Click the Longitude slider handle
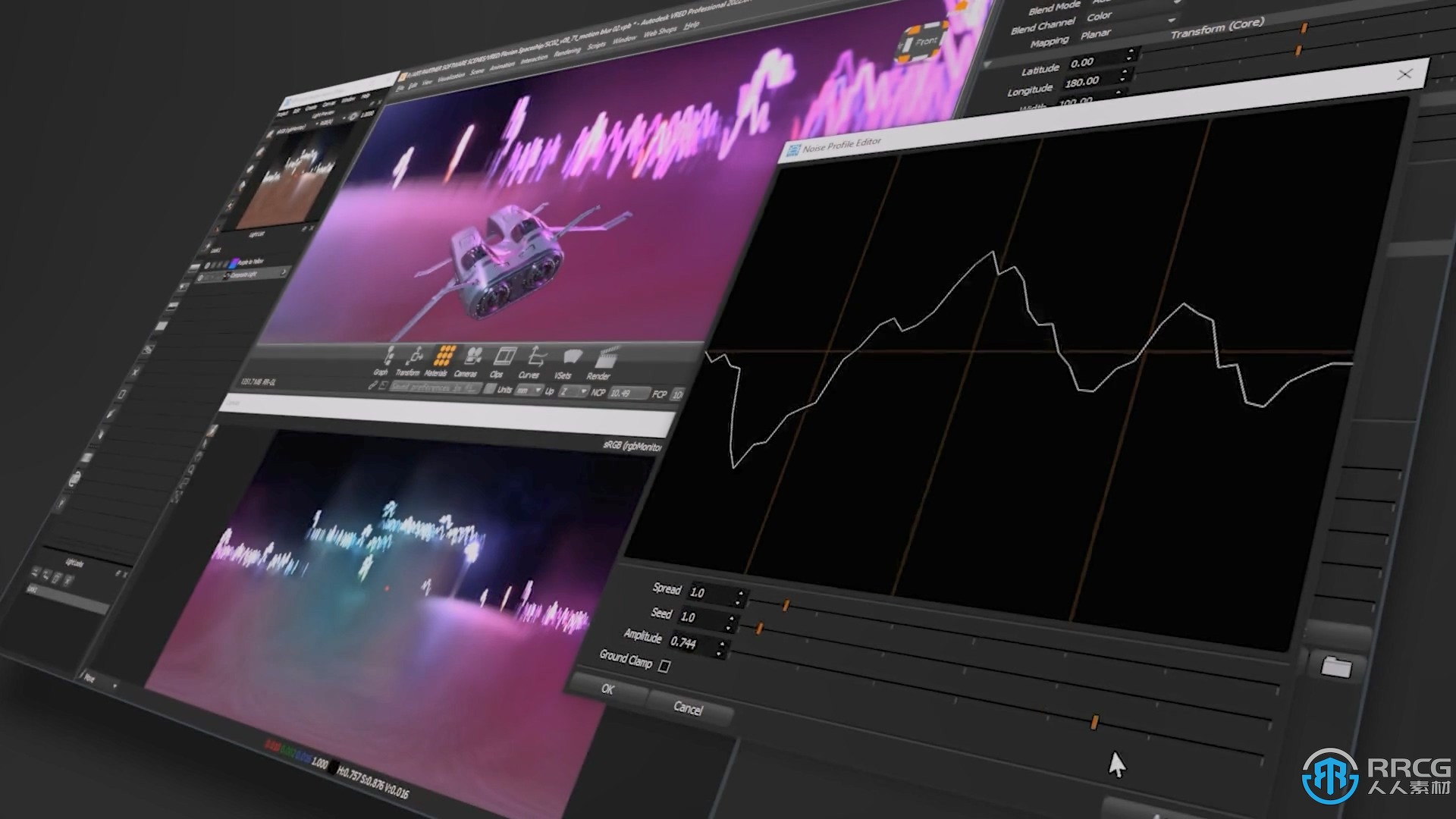1456x819 pixels. [x=1298, y=50]
